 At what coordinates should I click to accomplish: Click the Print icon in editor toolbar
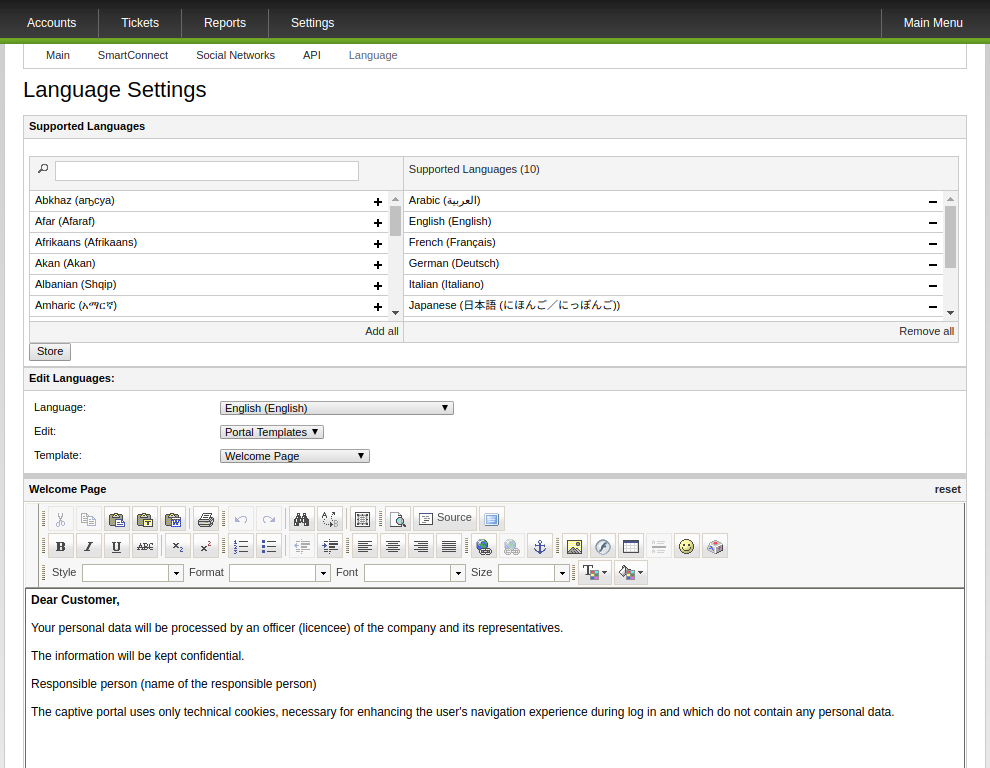(x=206, y=519)
